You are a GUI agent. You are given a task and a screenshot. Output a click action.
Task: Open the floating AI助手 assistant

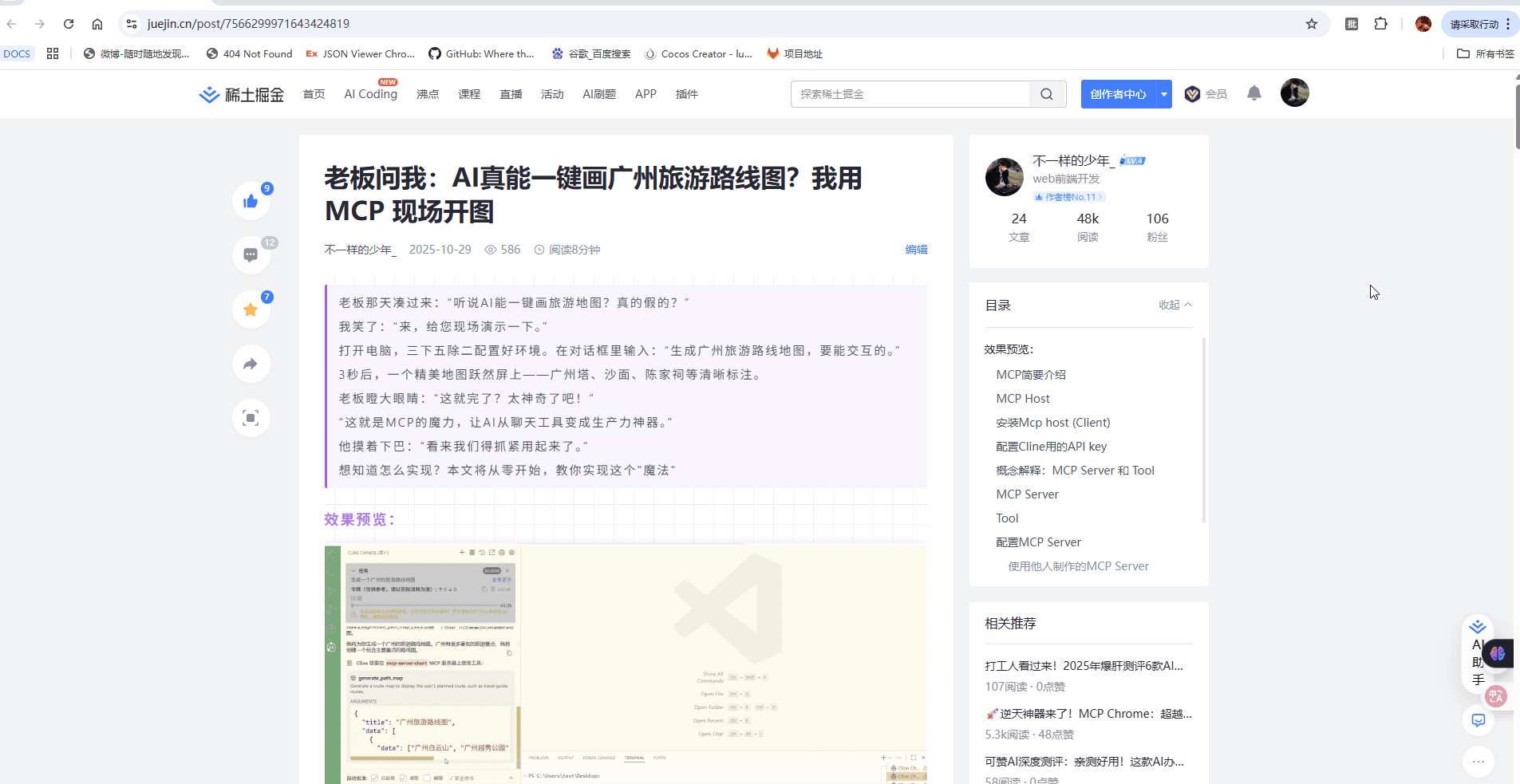point(1479,652)
